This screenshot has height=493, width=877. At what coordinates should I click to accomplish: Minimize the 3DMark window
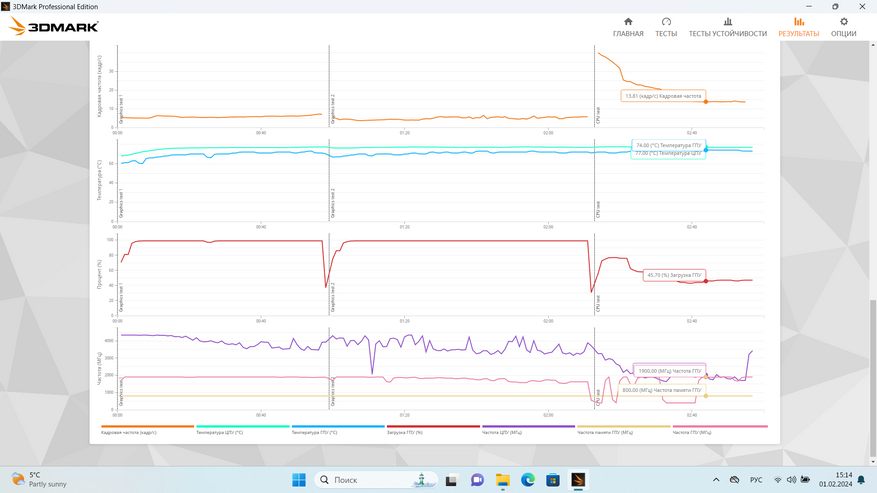809,6
